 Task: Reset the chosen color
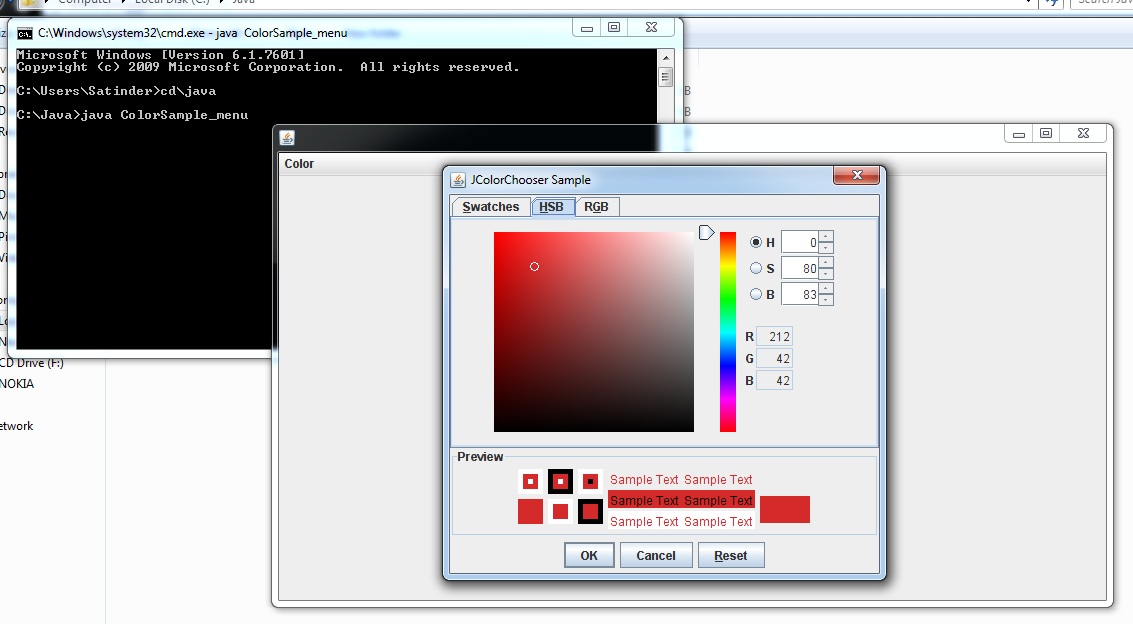point(731,555)
